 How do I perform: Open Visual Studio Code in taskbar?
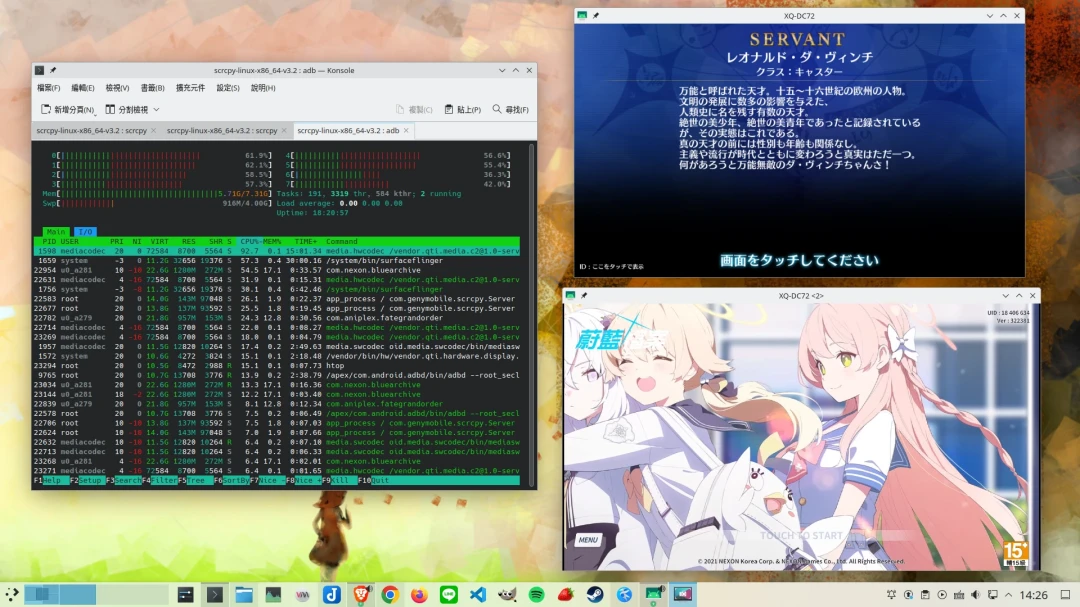[x=478, y=594]
